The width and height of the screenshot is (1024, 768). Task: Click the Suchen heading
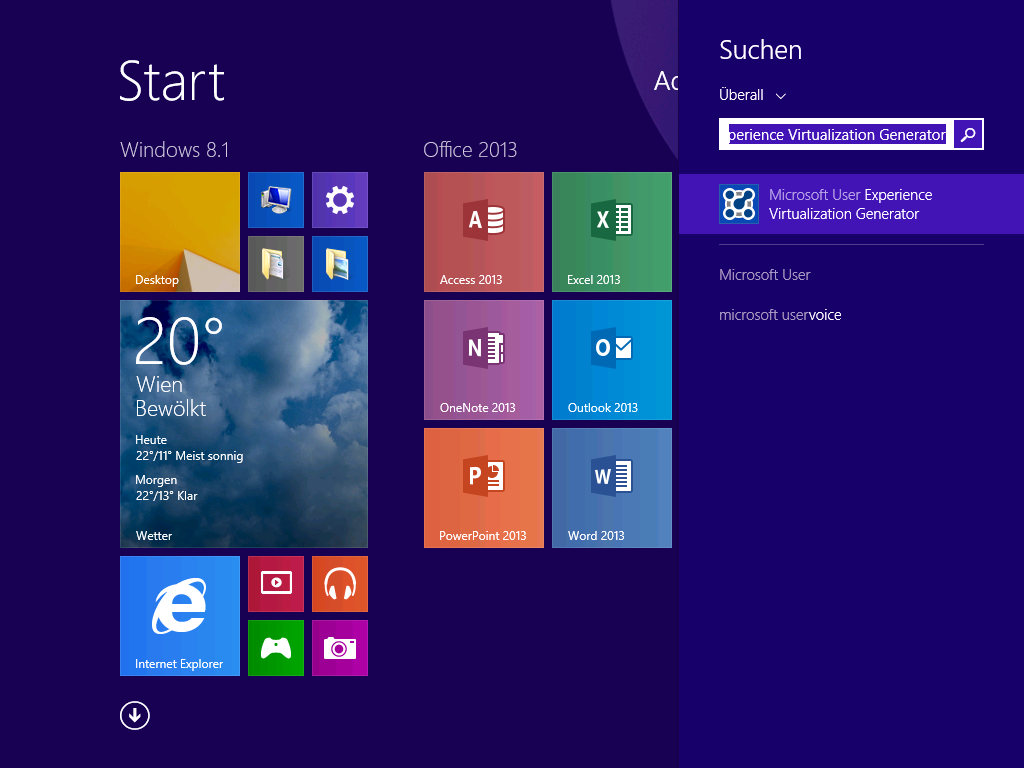pyautogui.click(x=760, y=50)
